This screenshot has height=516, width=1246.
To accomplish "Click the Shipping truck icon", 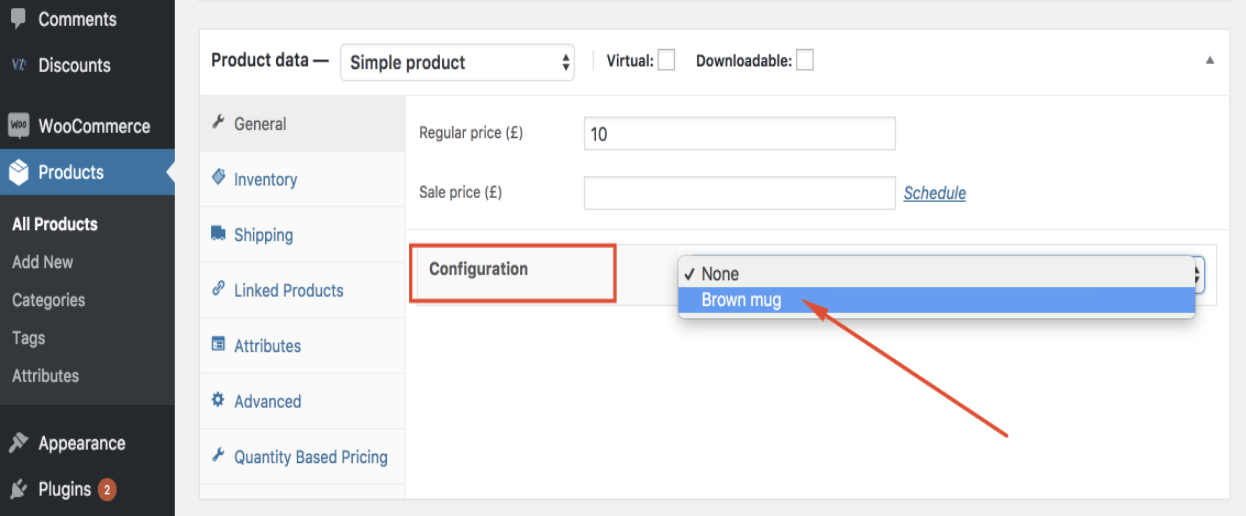I will [x=218, y=234].
